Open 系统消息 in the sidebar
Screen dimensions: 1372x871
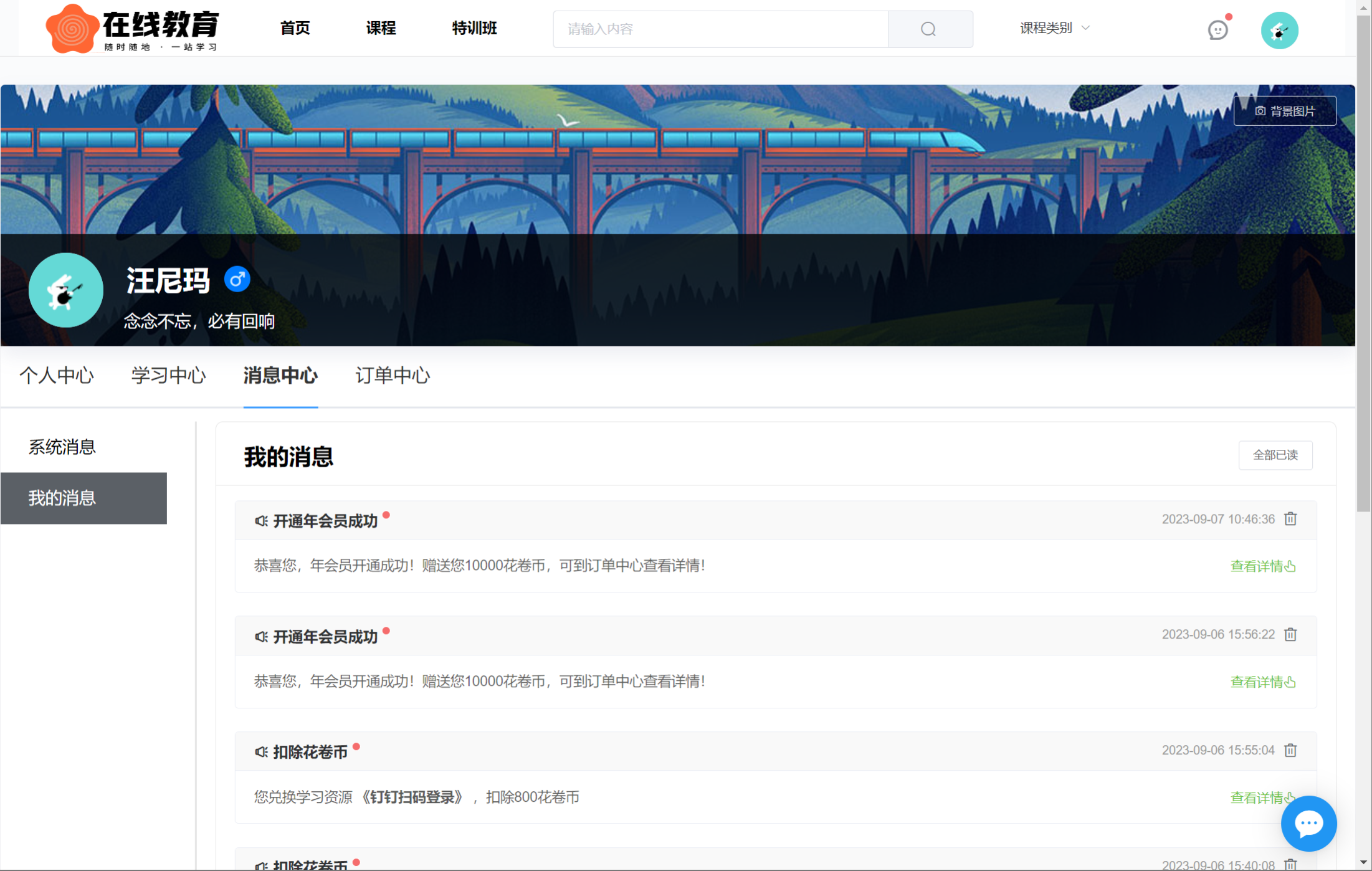(x=62, y=447)
